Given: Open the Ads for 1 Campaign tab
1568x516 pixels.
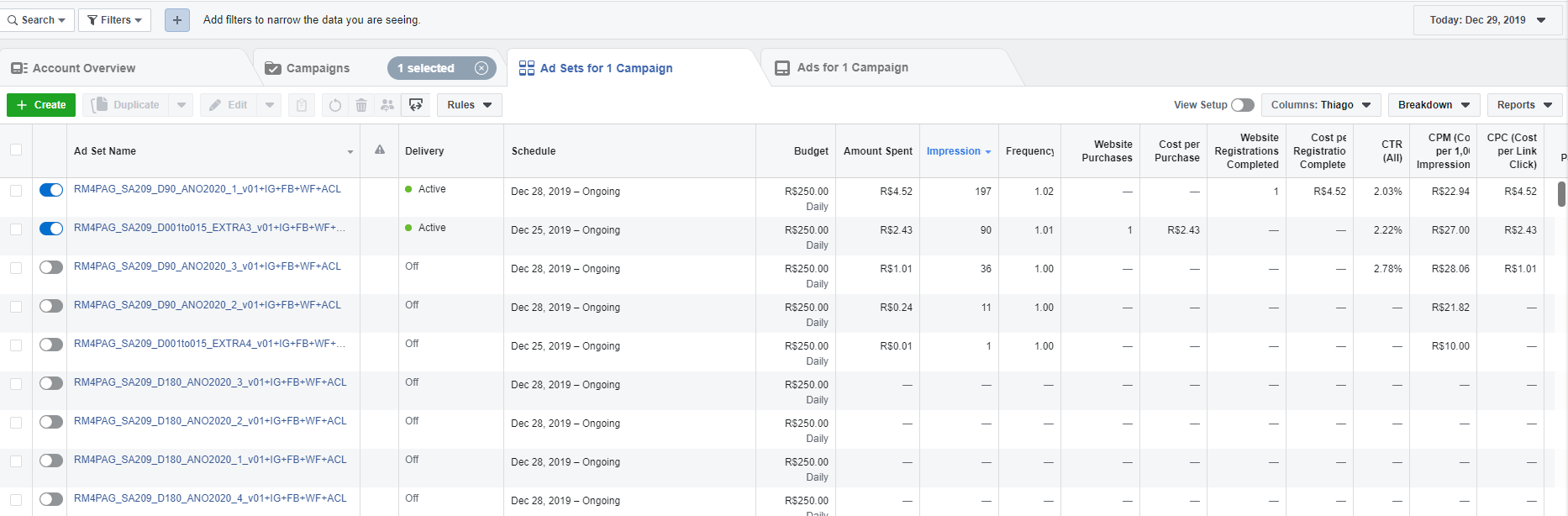Looking at the screenshot, I should [852, 67].
